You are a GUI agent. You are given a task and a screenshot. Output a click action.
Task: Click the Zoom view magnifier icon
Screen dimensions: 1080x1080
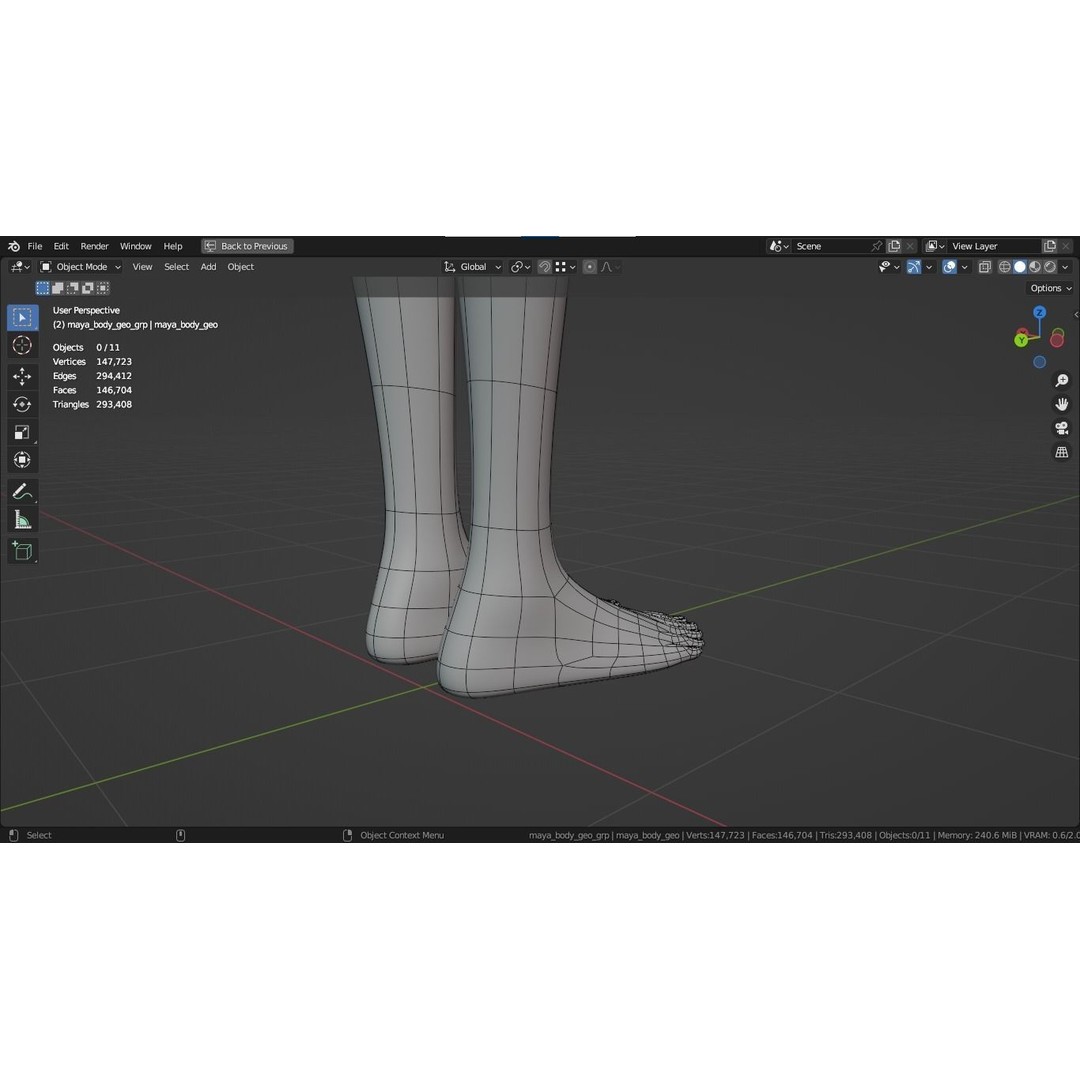pyautogui.click(x=1061, y=381)
